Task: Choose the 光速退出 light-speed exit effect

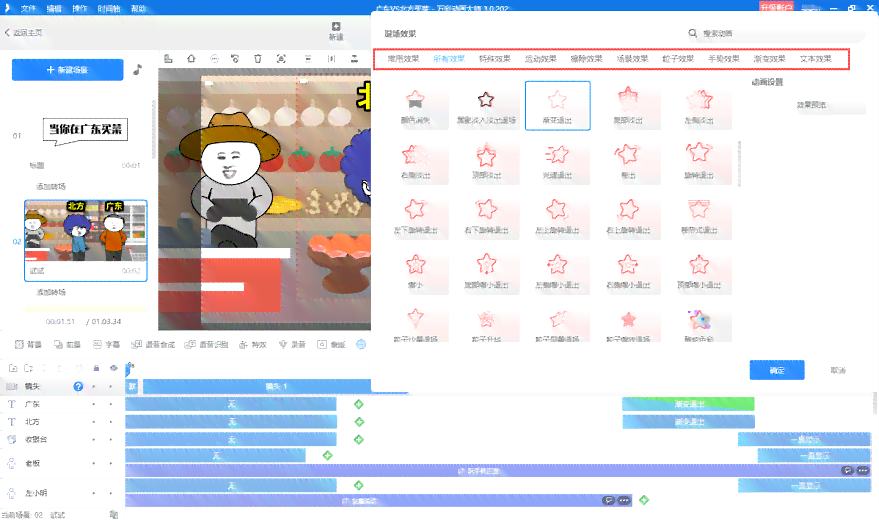Action: pos(557,161)
